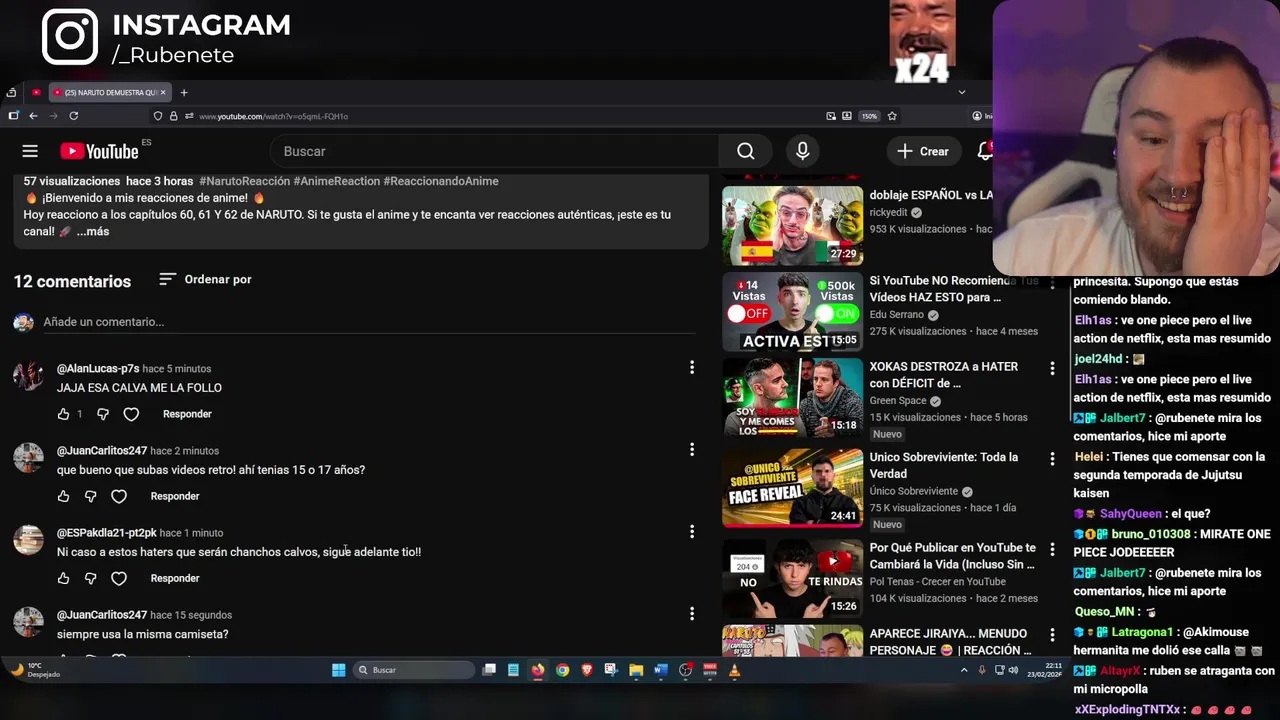Open Brave browser from the taskbar
1280x720 pixels.
click(587, 670)
